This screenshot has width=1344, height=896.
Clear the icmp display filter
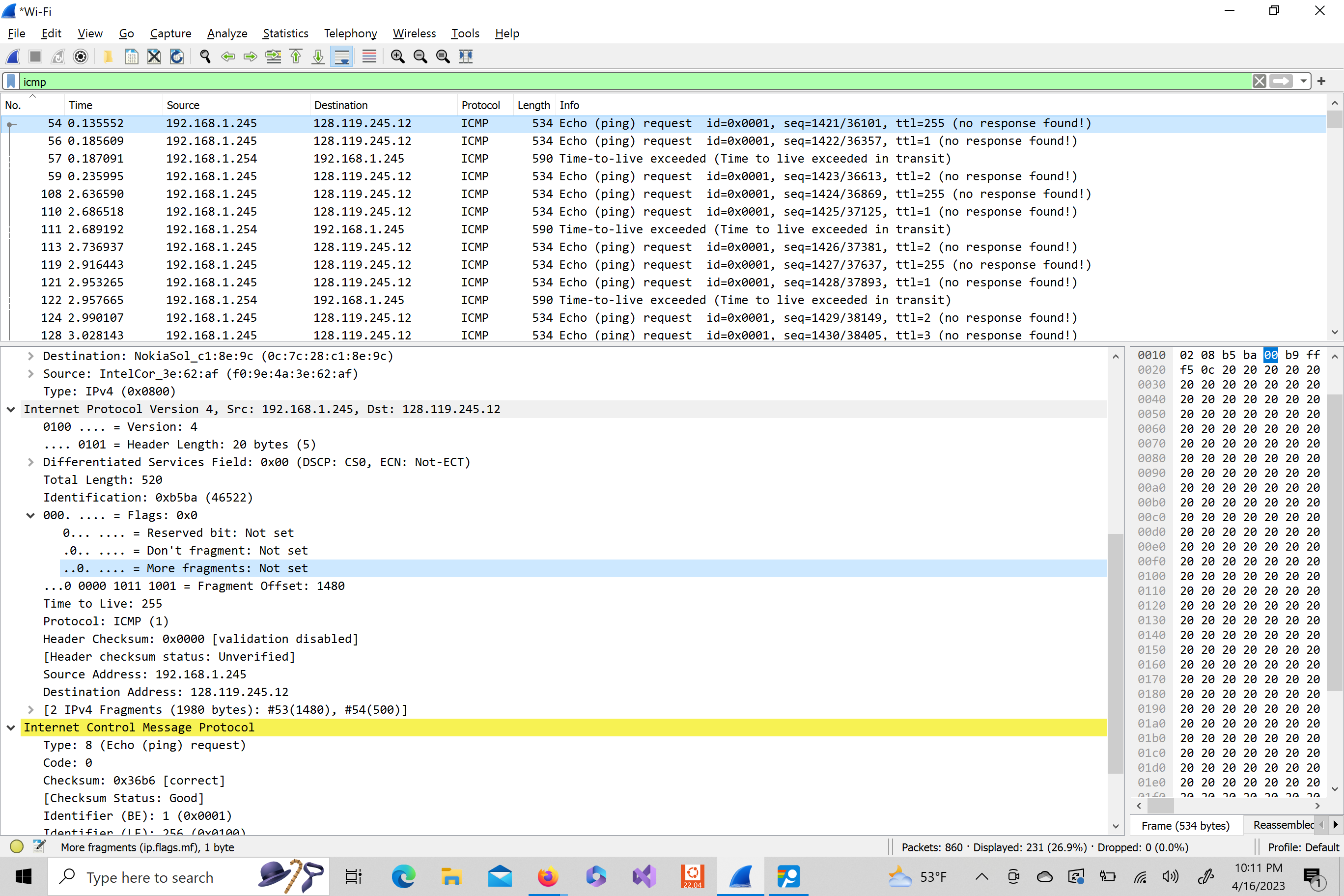click(x=1259, y=81)
